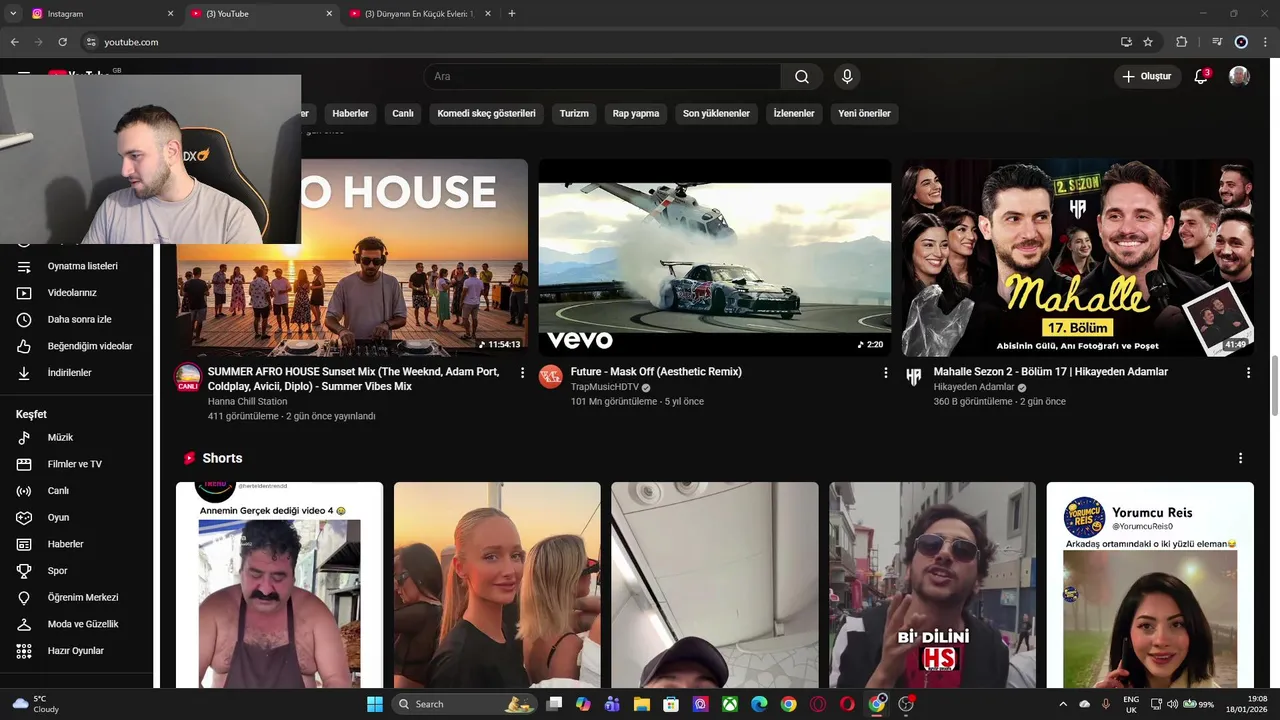Select the Son yüklenenler chip
1280x720 pixels.
click(x=716, y=114)
